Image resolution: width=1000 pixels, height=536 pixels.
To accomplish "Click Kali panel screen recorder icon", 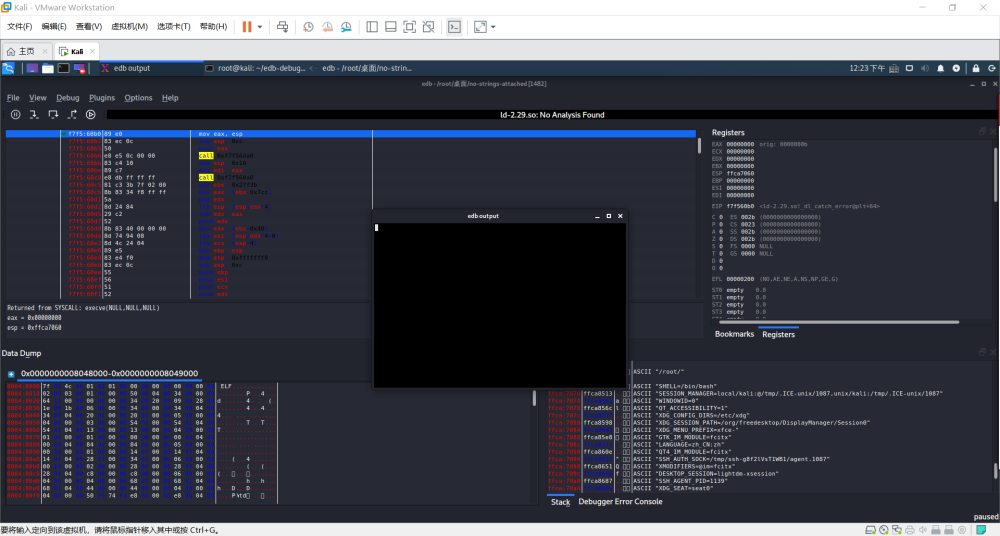I will click(x=80, y=68).
